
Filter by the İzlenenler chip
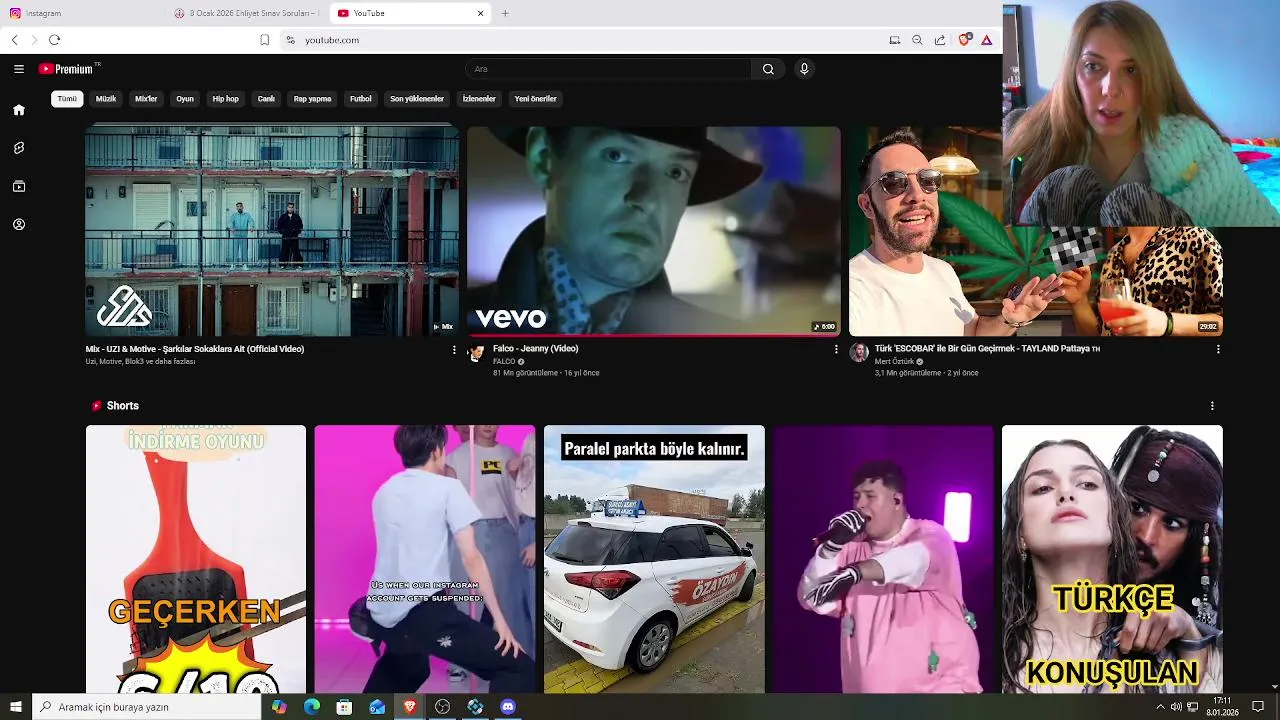479,99
